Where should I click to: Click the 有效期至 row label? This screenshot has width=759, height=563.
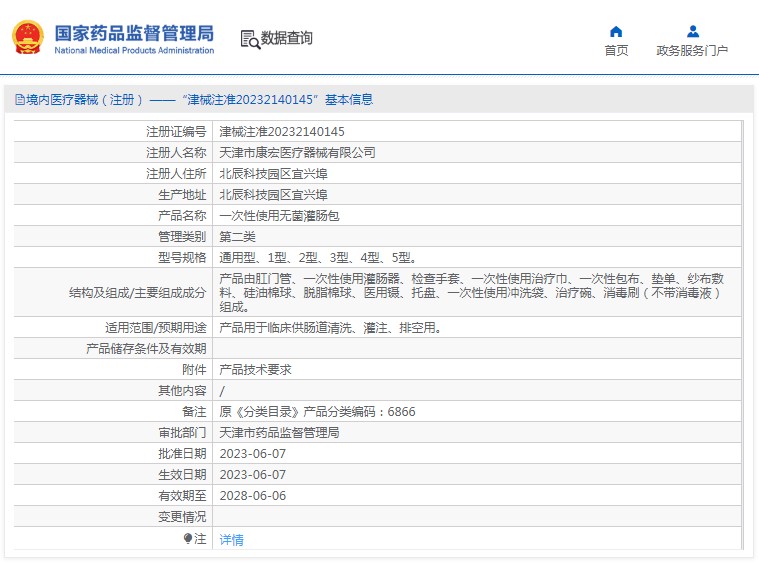pos(182,496)
